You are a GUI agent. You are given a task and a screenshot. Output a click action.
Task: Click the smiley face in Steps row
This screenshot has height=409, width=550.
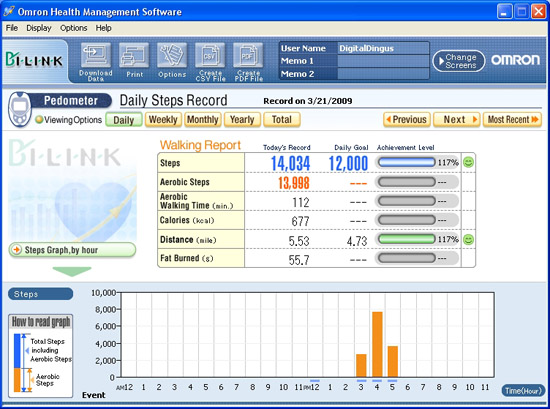[x=468, y=162]
